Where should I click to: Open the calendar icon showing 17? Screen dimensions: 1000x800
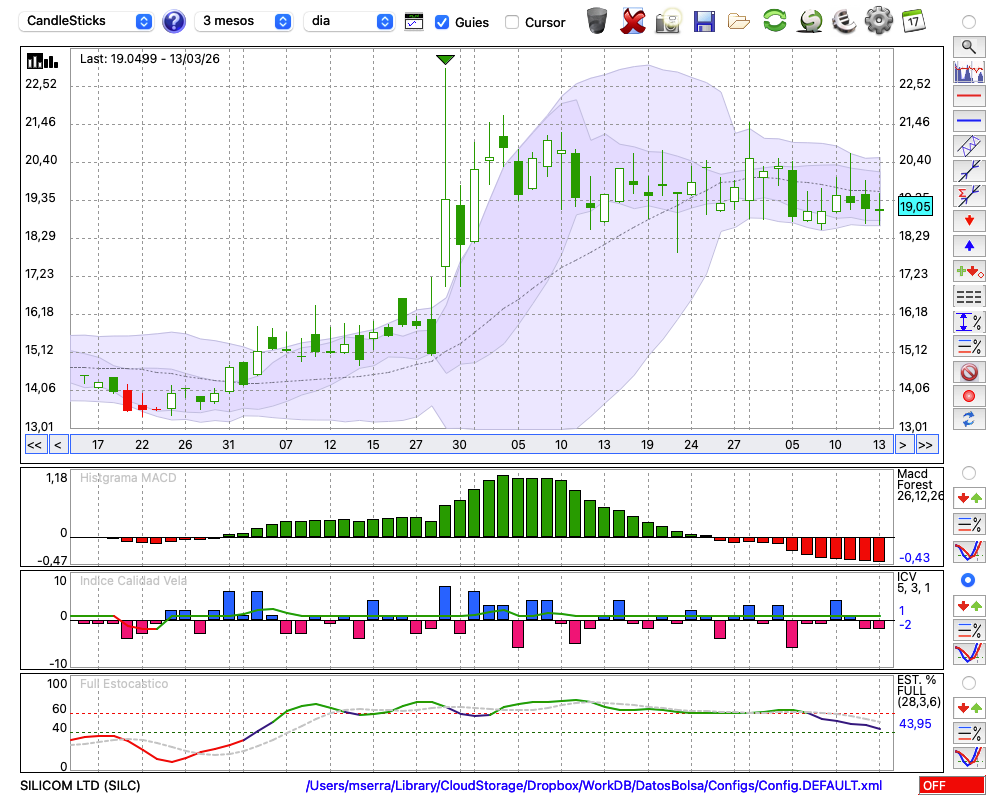pyautogui.click(x=912, y=20)
